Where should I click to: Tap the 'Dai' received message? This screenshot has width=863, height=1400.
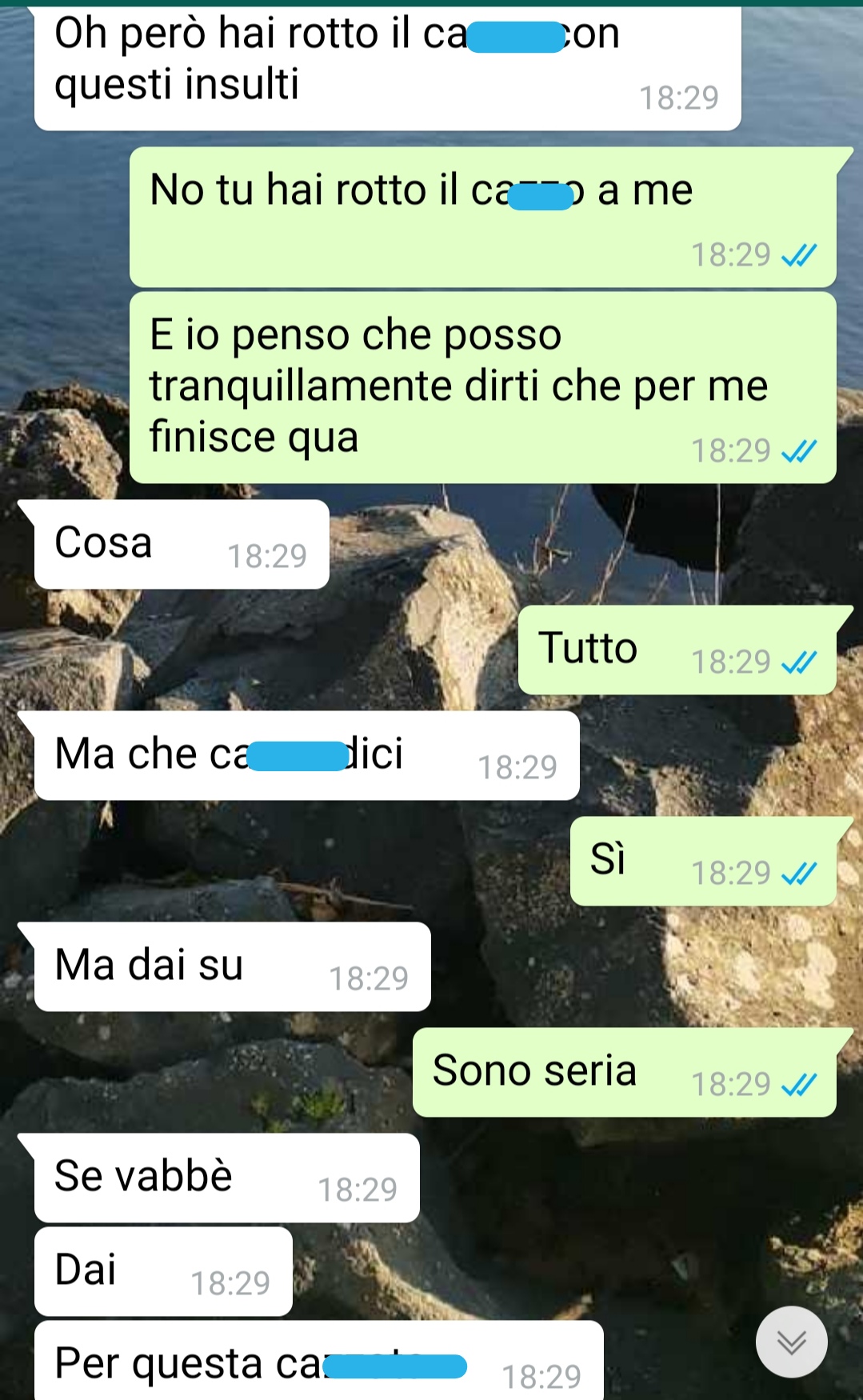tap(163, 1271)
